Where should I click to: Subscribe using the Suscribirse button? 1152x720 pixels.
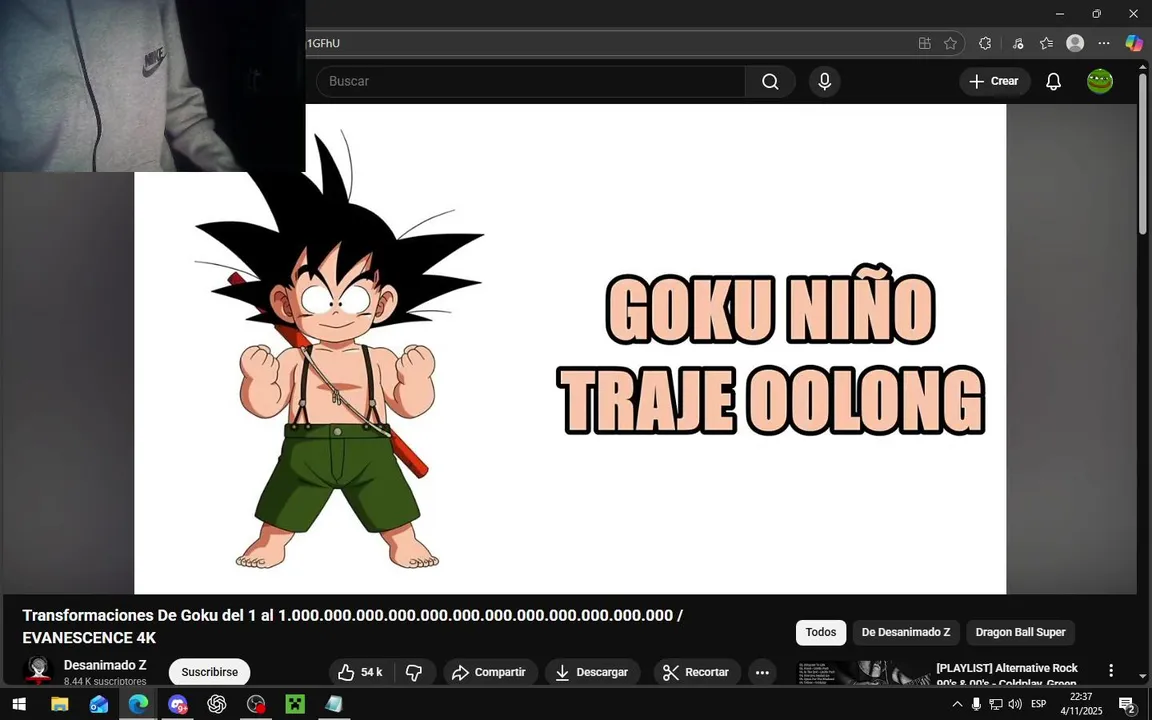[x=209, y=672]
